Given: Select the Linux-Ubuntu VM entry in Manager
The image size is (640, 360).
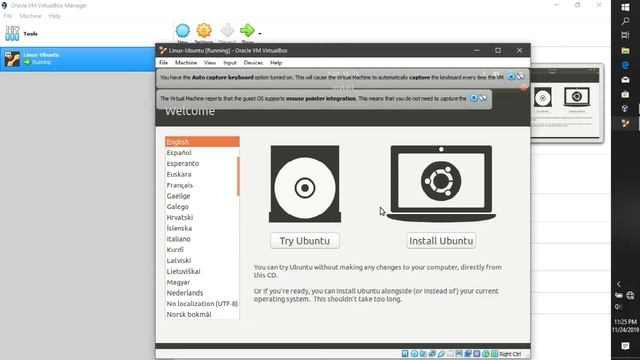Looking at the screenshot, I should tap(78, 59).
